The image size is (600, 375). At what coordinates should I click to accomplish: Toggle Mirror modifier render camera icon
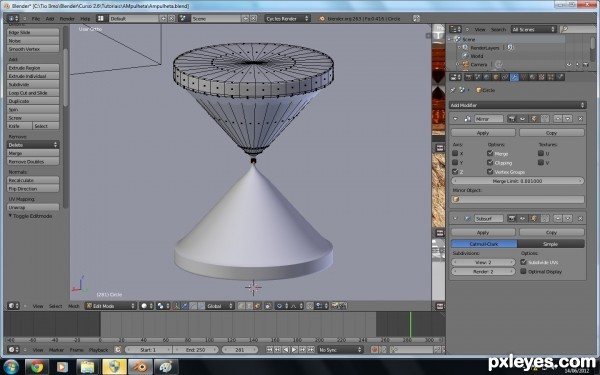pos(512,119)
